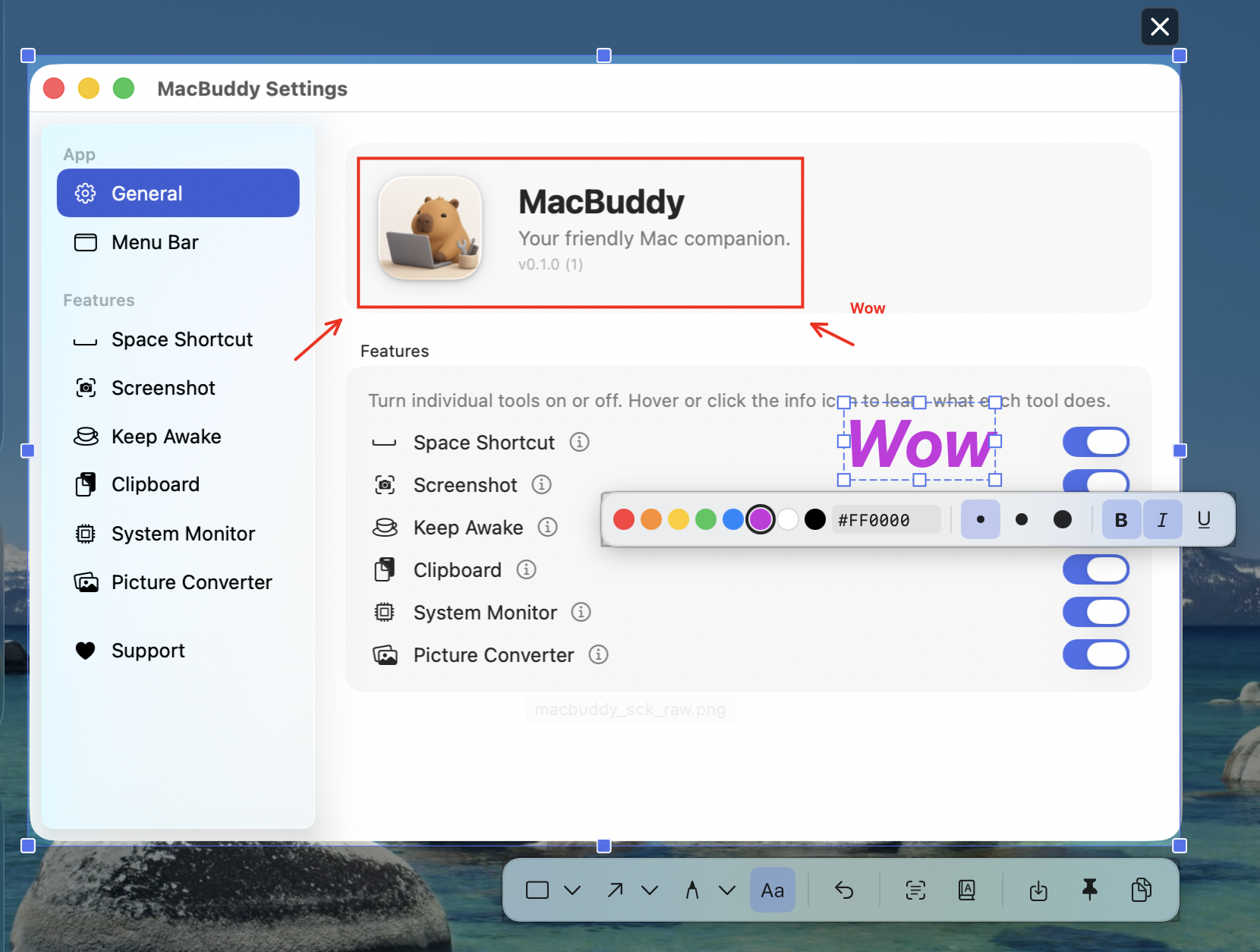Image resolution: width=1260 pixels, height=952 pixels.
Task: Undo the last annotation
Action: (844, 890)
